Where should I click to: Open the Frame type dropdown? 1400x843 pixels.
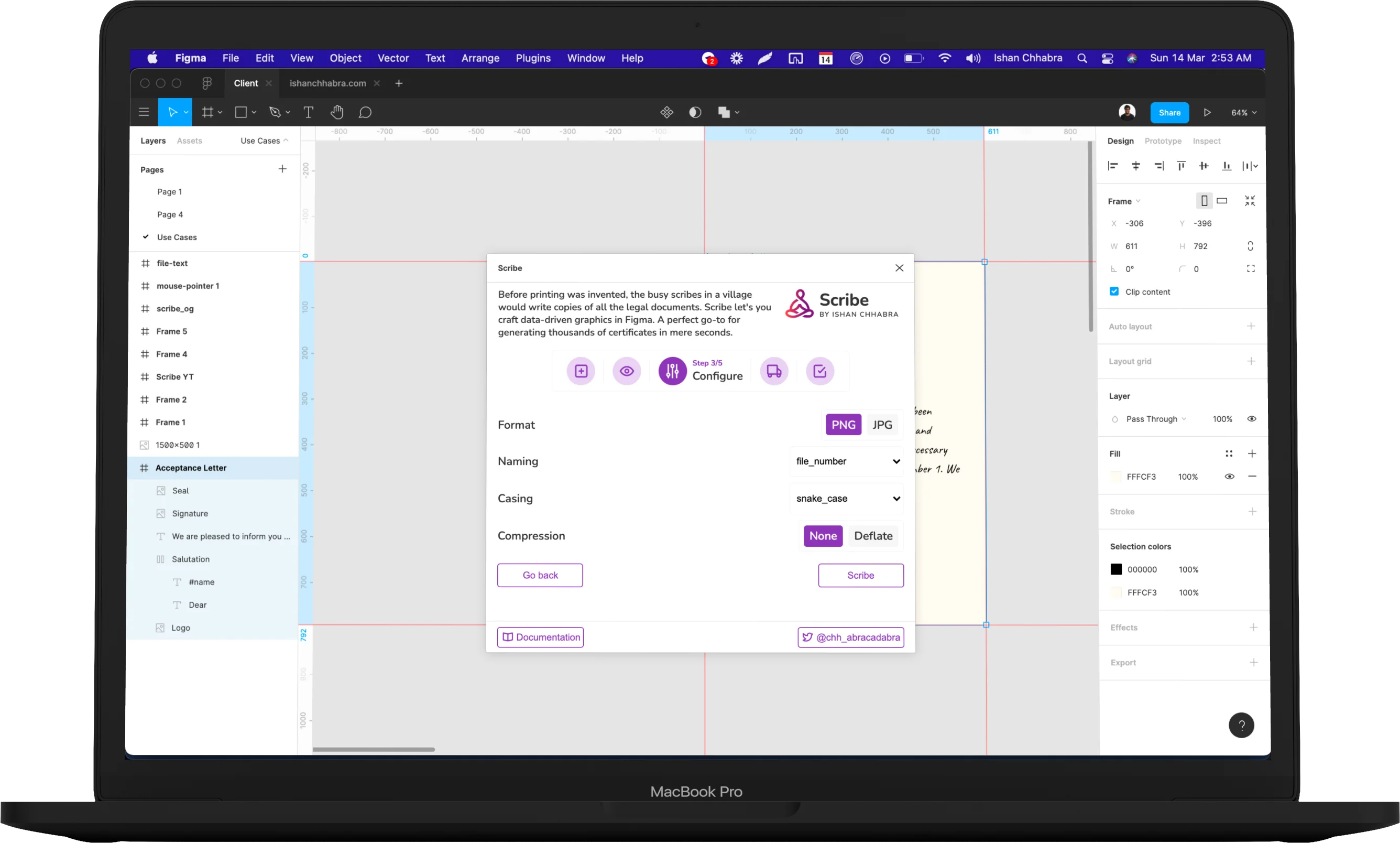click(x=1123, y=201)
